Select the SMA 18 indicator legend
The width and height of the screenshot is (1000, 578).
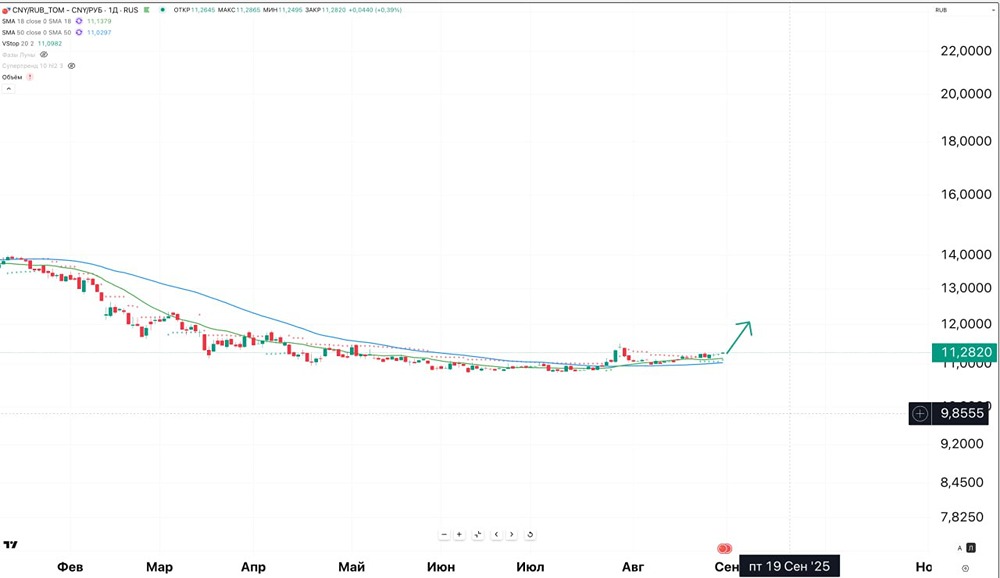(36, 21)
